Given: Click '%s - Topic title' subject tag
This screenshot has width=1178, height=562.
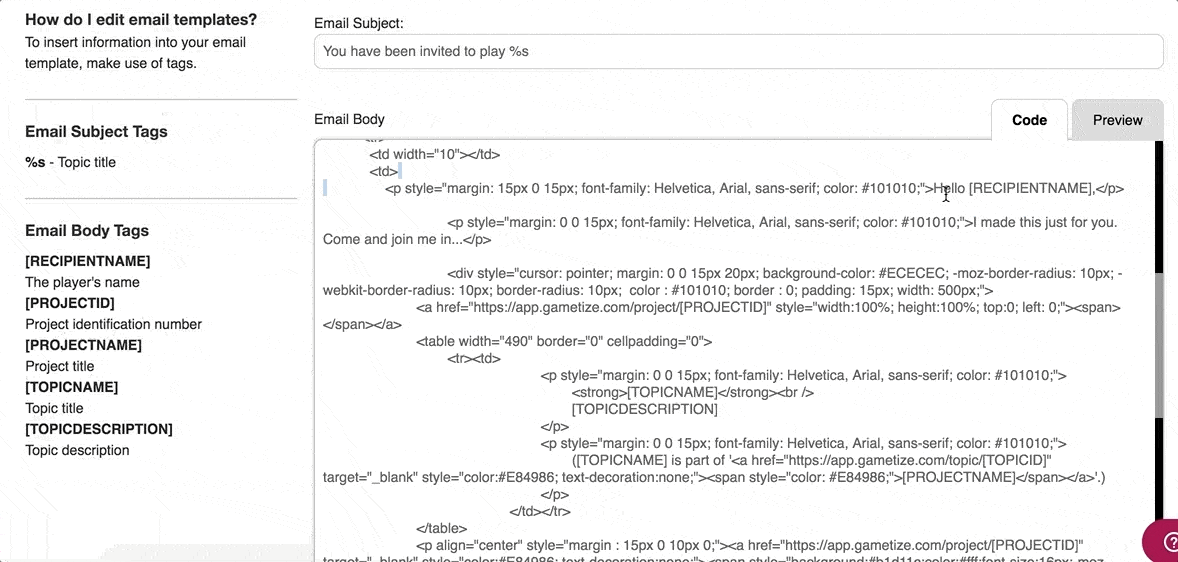Looking at the screenshot, I should point(71,162).
